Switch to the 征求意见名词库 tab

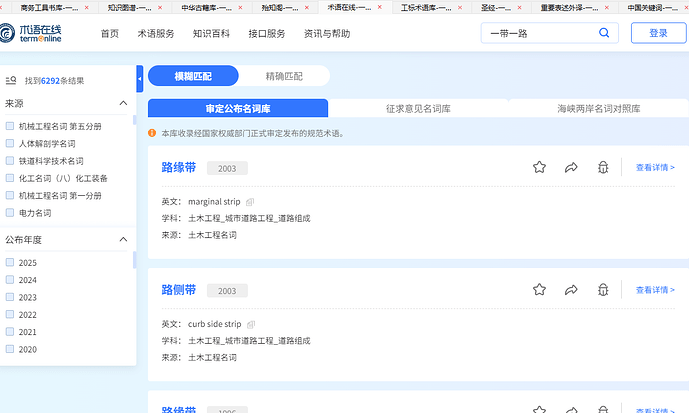point(418,109)
